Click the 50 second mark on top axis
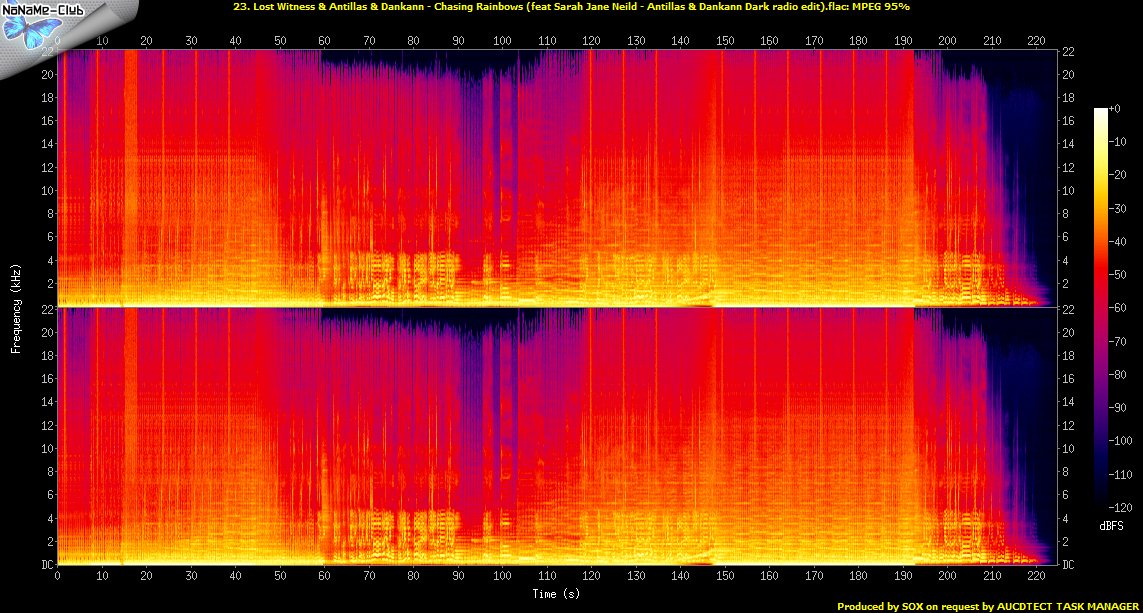 point(279,41)
